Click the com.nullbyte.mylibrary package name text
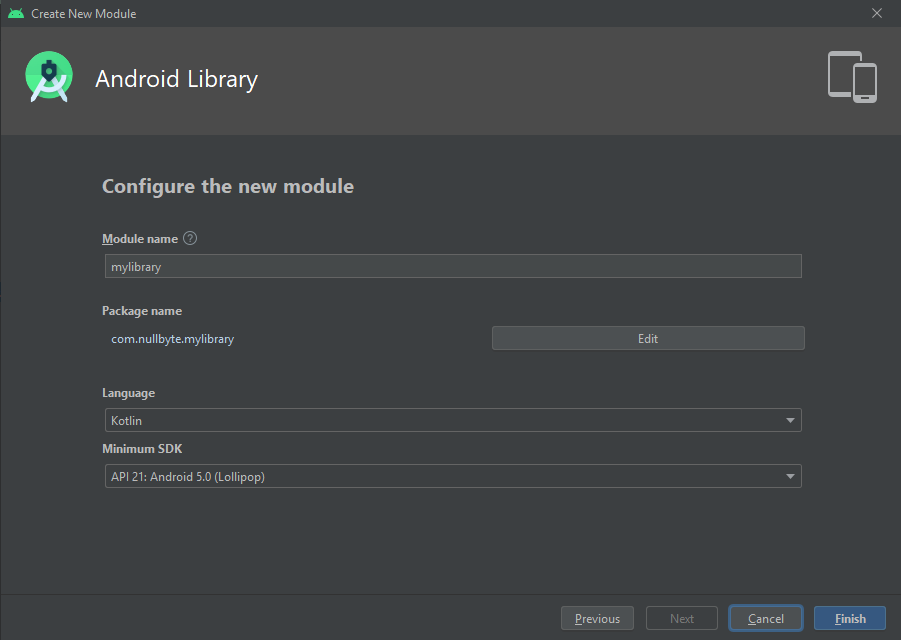The height and width of the screenshot is (640, 901). 172,339
